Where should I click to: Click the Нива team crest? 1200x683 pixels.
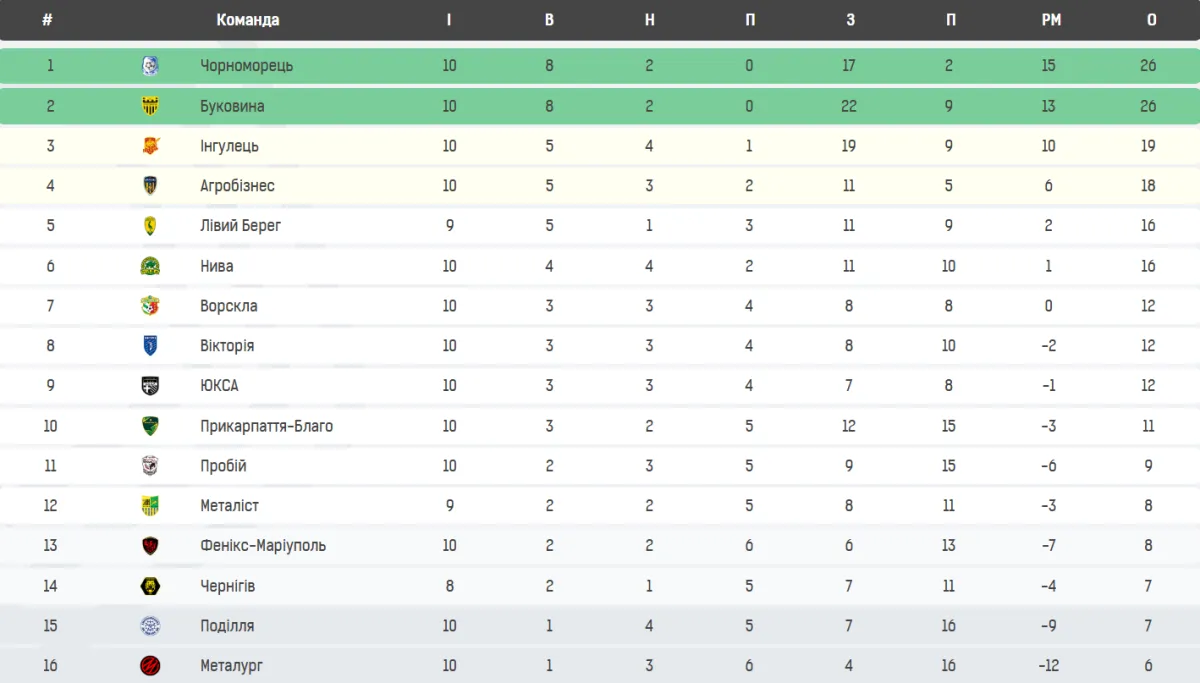click(150, 266)
